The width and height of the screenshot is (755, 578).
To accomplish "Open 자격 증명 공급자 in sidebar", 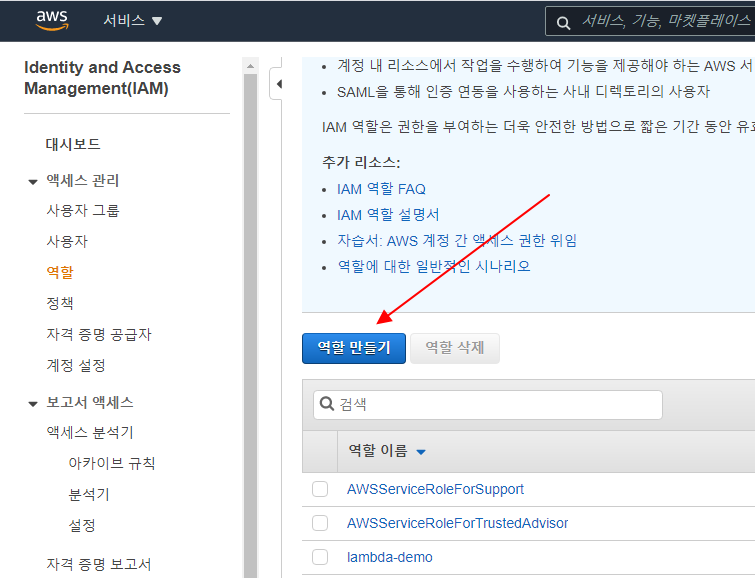I will (x=99, y=334).
